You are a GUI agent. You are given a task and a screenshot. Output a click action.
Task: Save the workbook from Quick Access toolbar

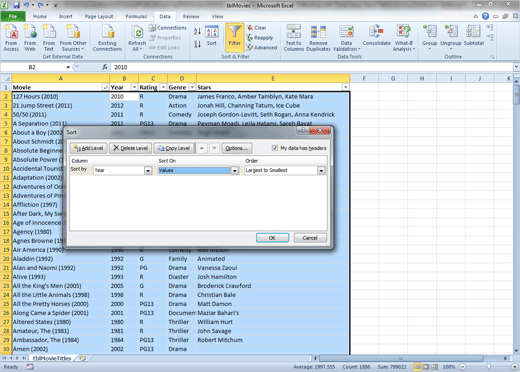coord(16,5)
